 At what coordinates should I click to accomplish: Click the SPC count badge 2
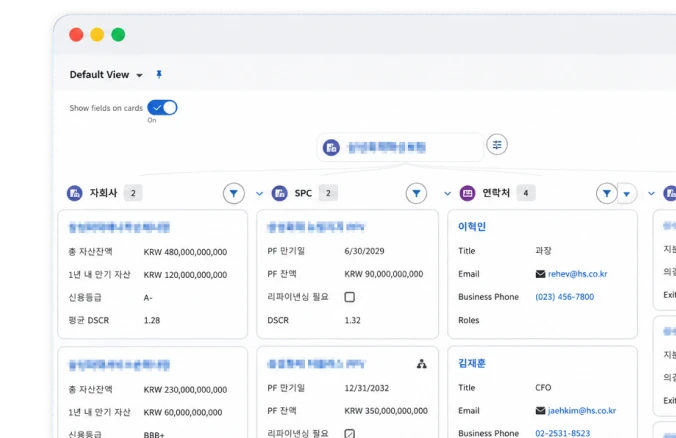click(x=328, y=193)
